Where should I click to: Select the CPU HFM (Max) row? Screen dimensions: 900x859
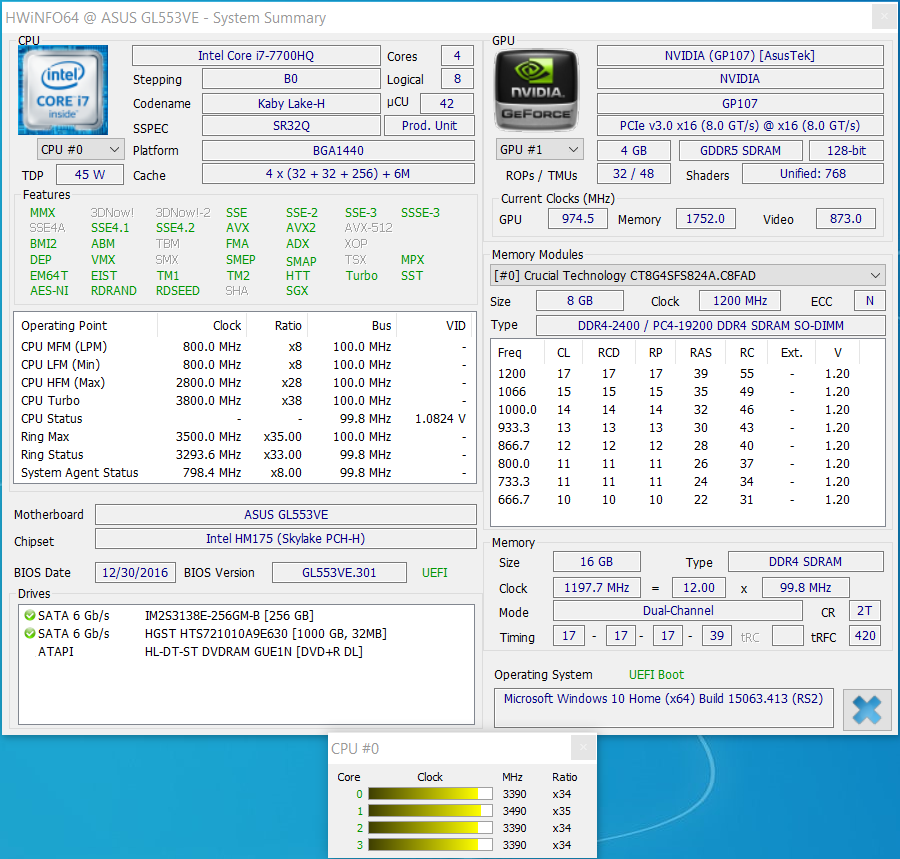245,383
